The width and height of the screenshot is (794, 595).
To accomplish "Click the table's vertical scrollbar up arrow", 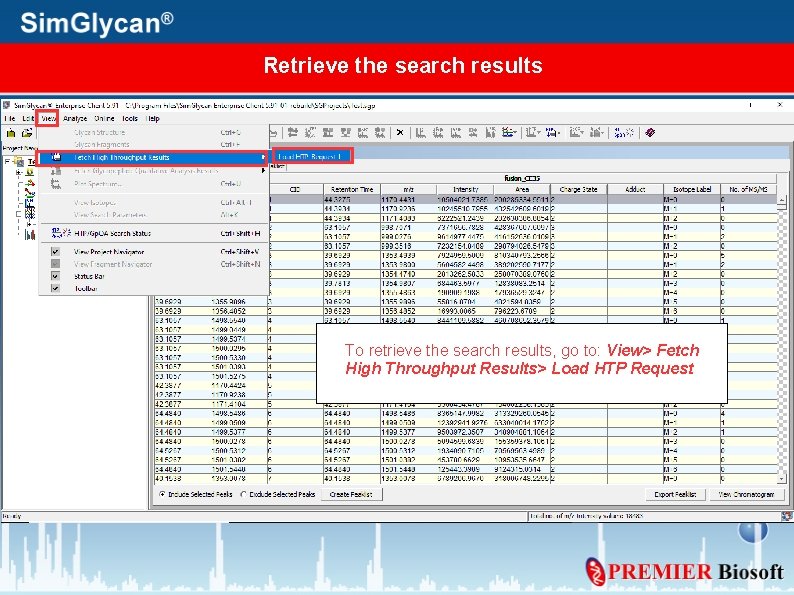I will click(782, 200).
